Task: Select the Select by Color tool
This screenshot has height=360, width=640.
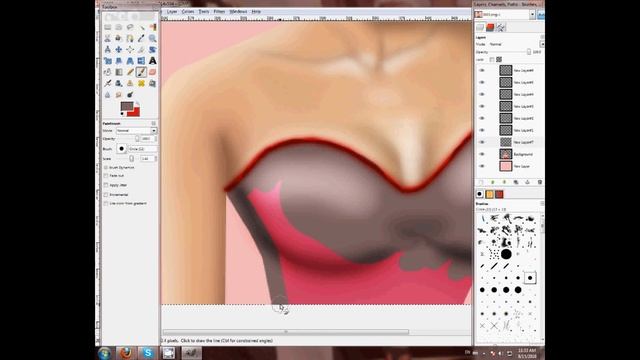Action: point(153,27)
